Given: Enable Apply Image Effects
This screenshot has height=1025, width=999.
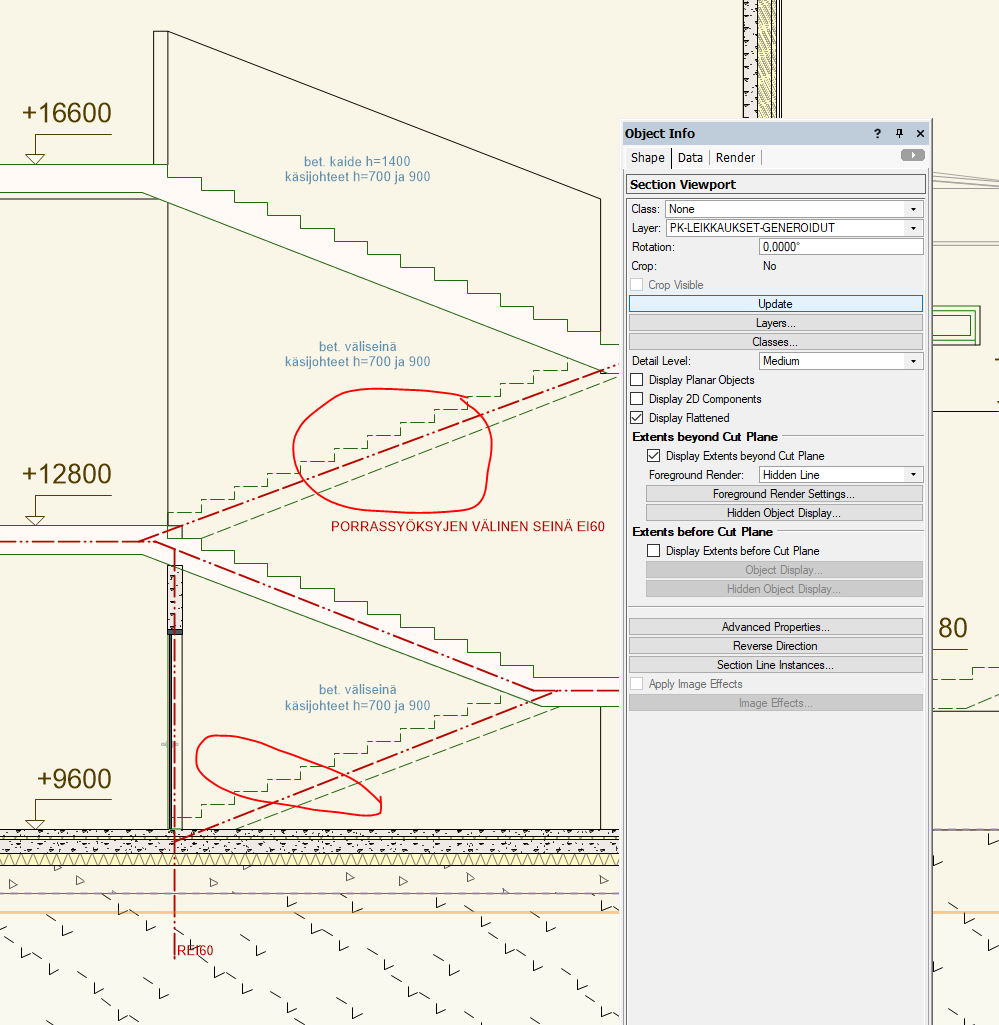Looking at the screenshot, I should point(637,683).
